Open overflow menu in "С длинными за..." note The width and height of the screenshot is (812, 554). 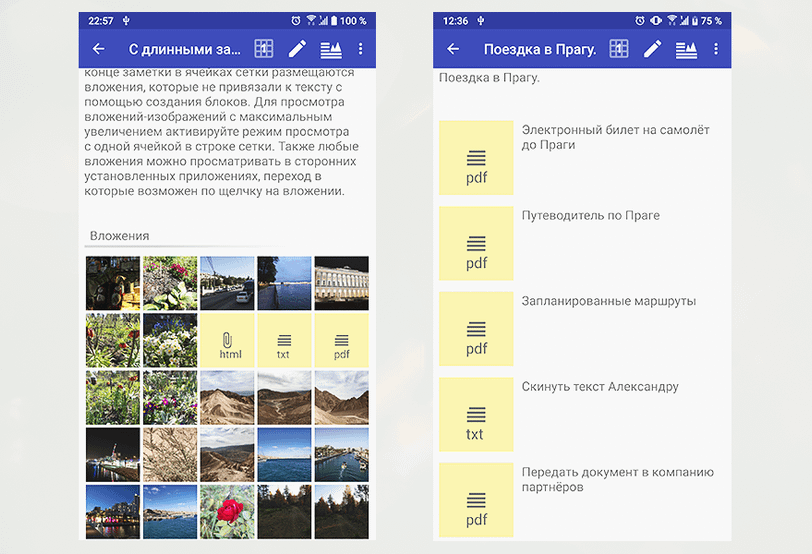(361, 49)
